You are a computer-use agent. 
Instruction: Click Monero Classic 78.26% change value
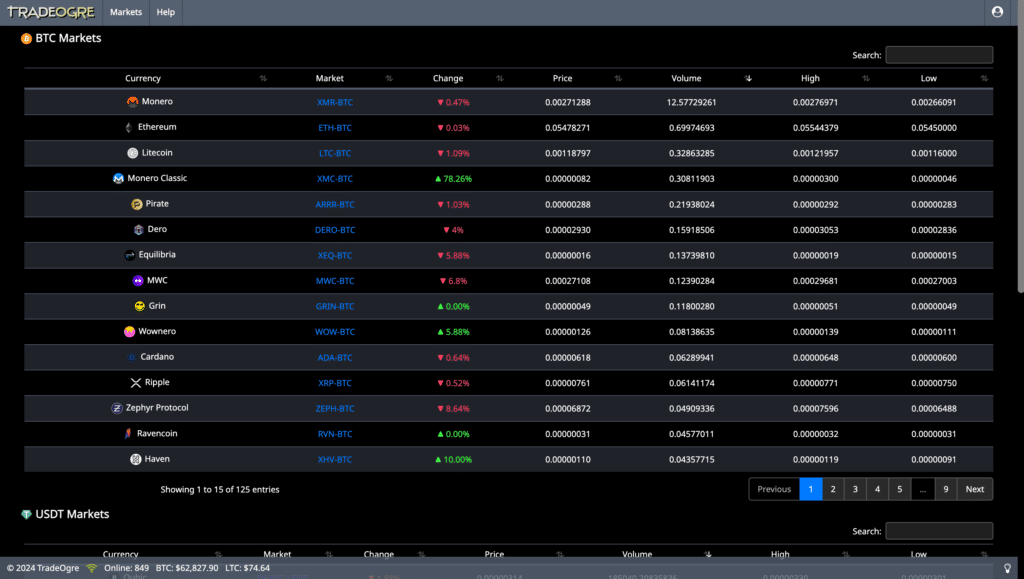[453, 179]
